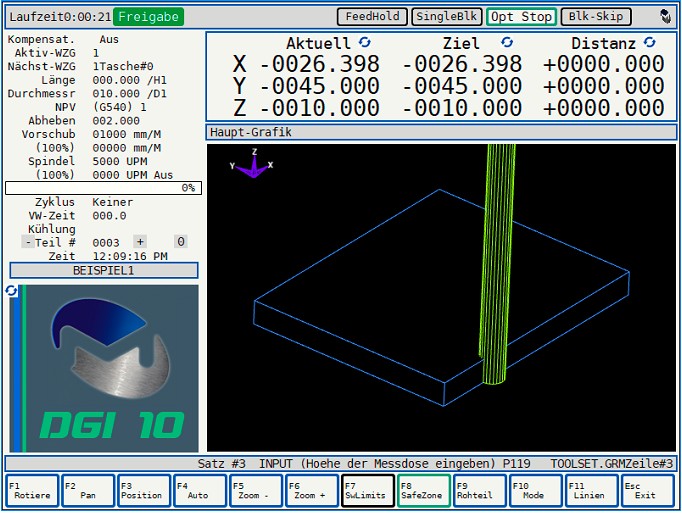Click NPV value (G540) 1

[120, 107]
